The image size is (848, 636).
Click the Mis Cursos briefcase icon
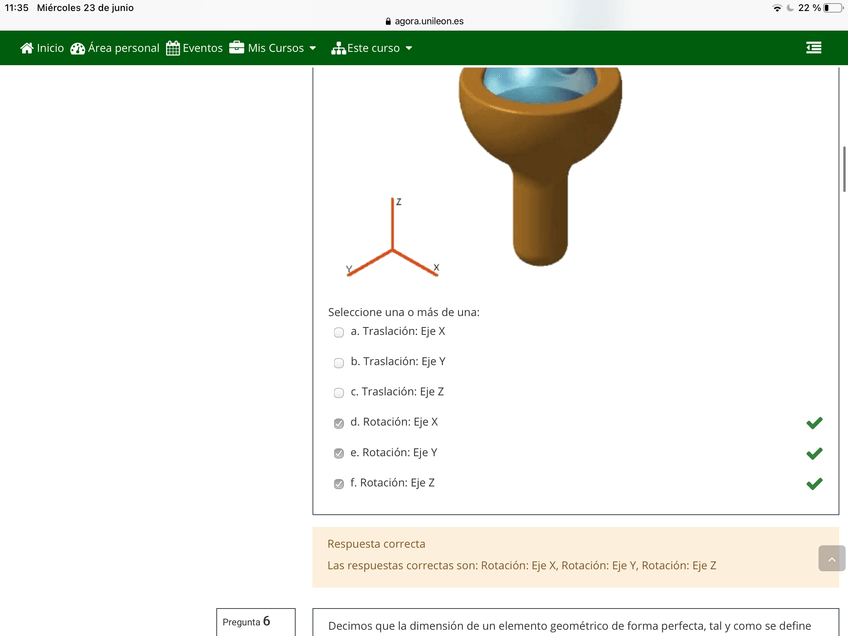tap(237, 48)
